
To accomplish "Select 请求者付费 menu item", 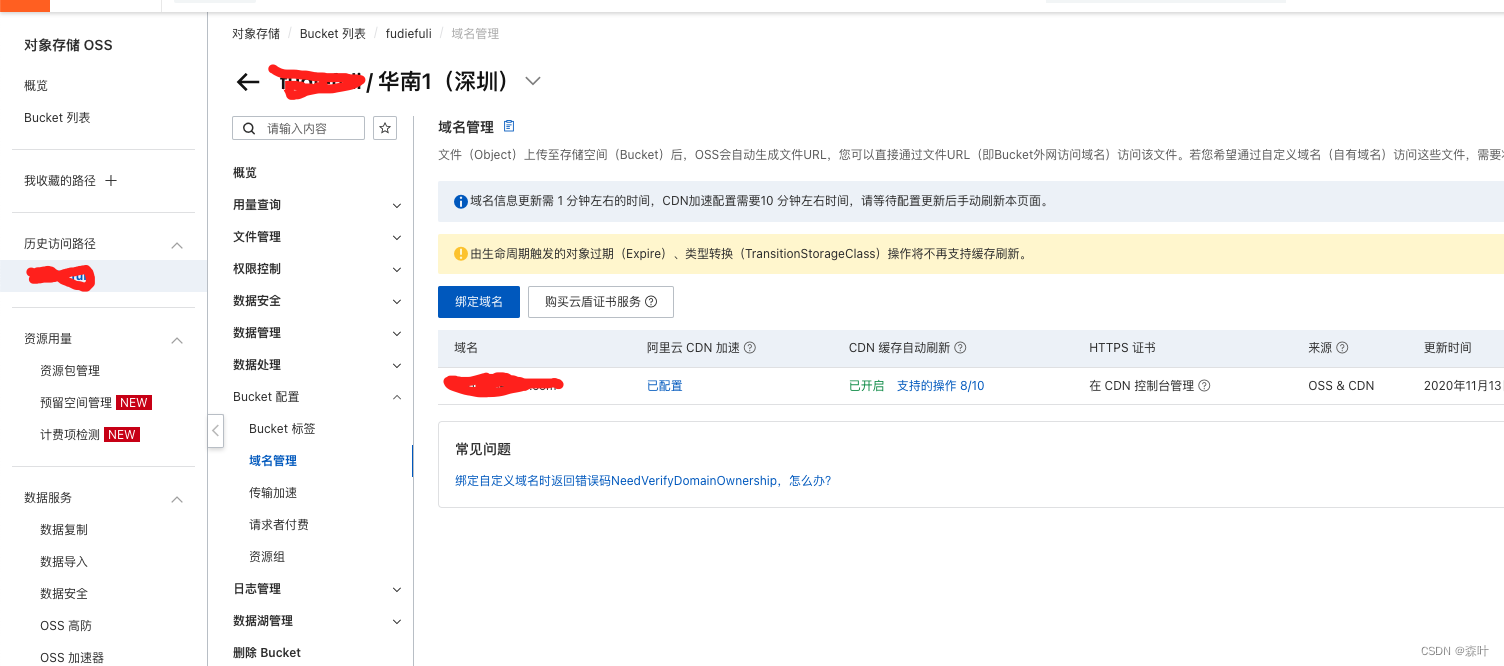I will pos(279,525).
